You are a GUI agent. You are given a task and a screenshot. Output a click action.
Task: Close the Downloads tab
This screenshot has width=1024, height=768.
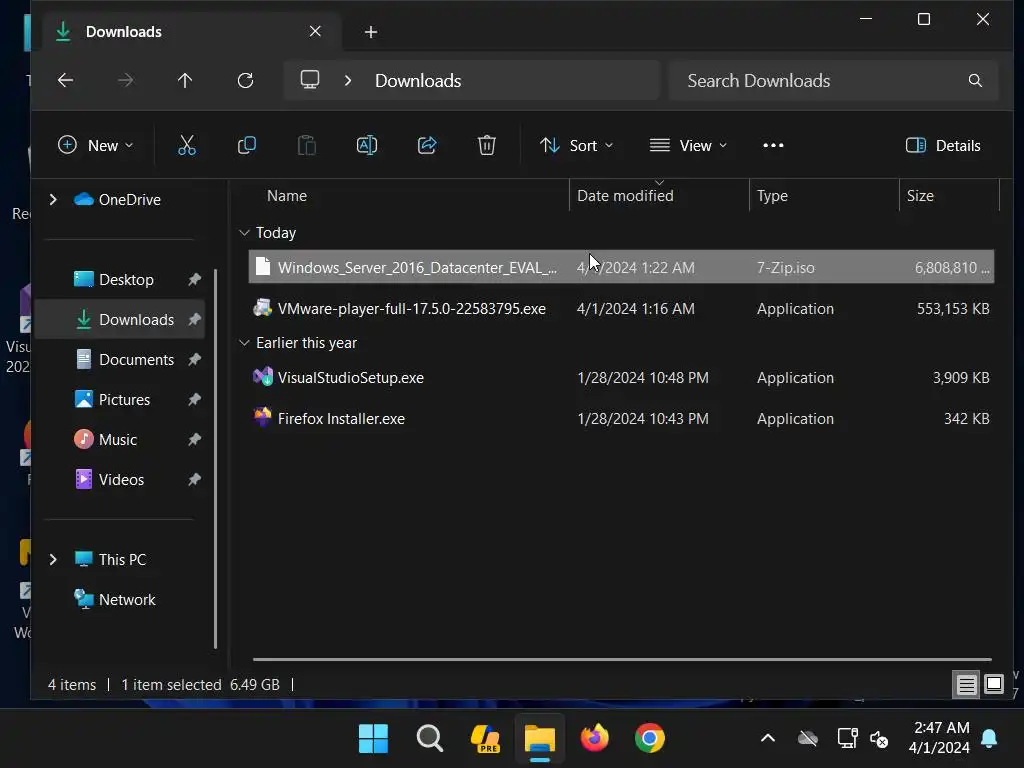[315, 31]
